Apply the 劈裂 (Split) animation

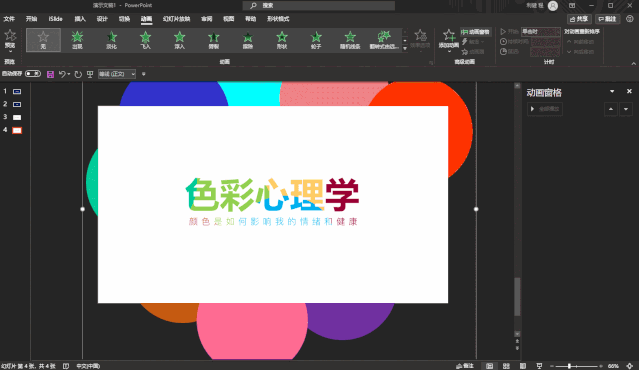[214, 40]
